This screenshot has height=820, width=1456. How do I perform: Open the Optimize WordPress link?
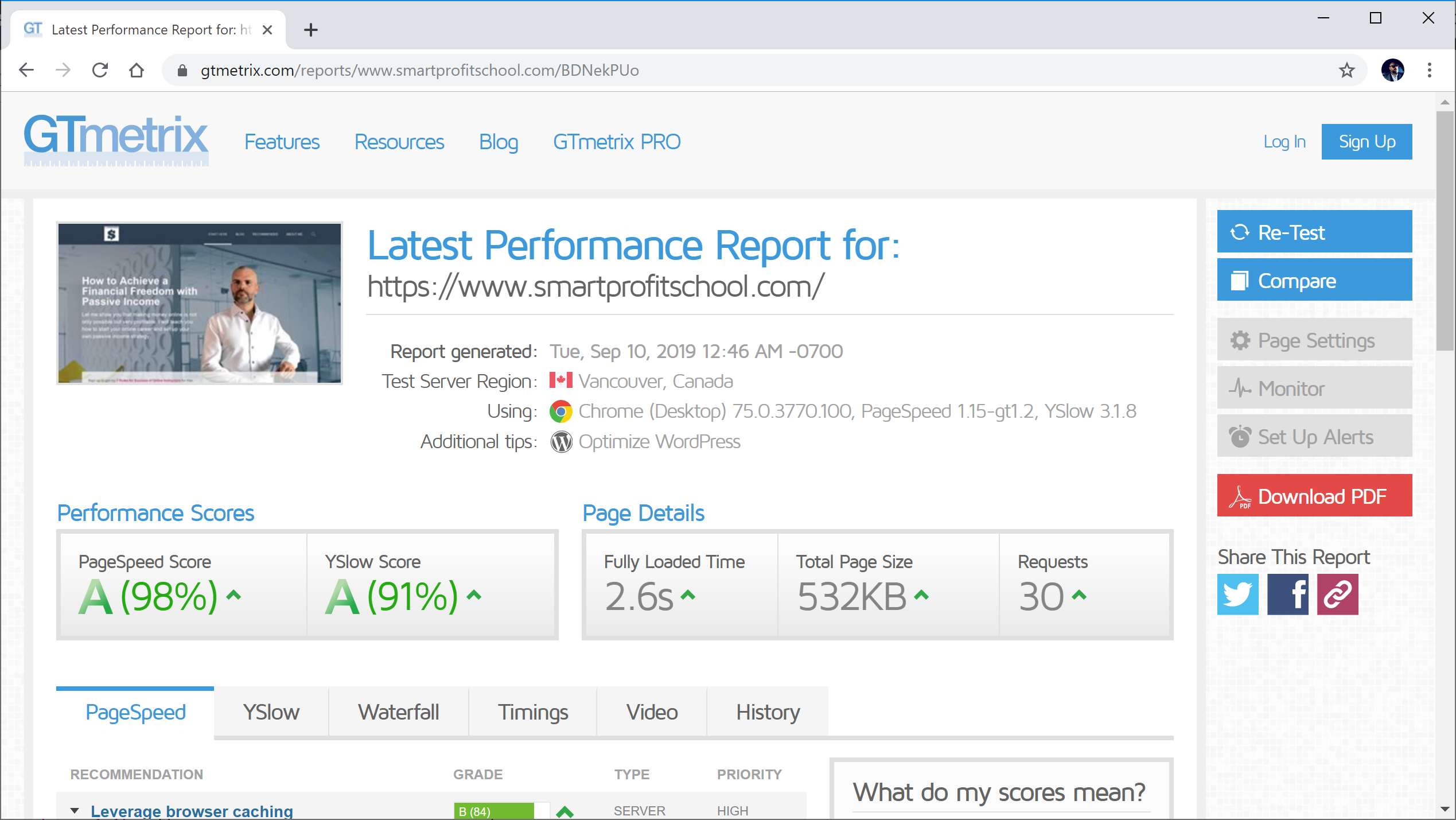pyautogui.click(x=659, y=441)
